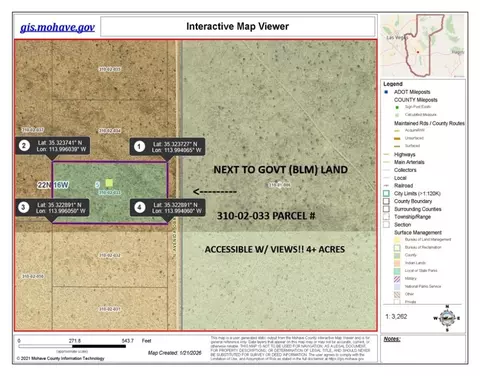Click the Local legend label

[x=400, y=178]
